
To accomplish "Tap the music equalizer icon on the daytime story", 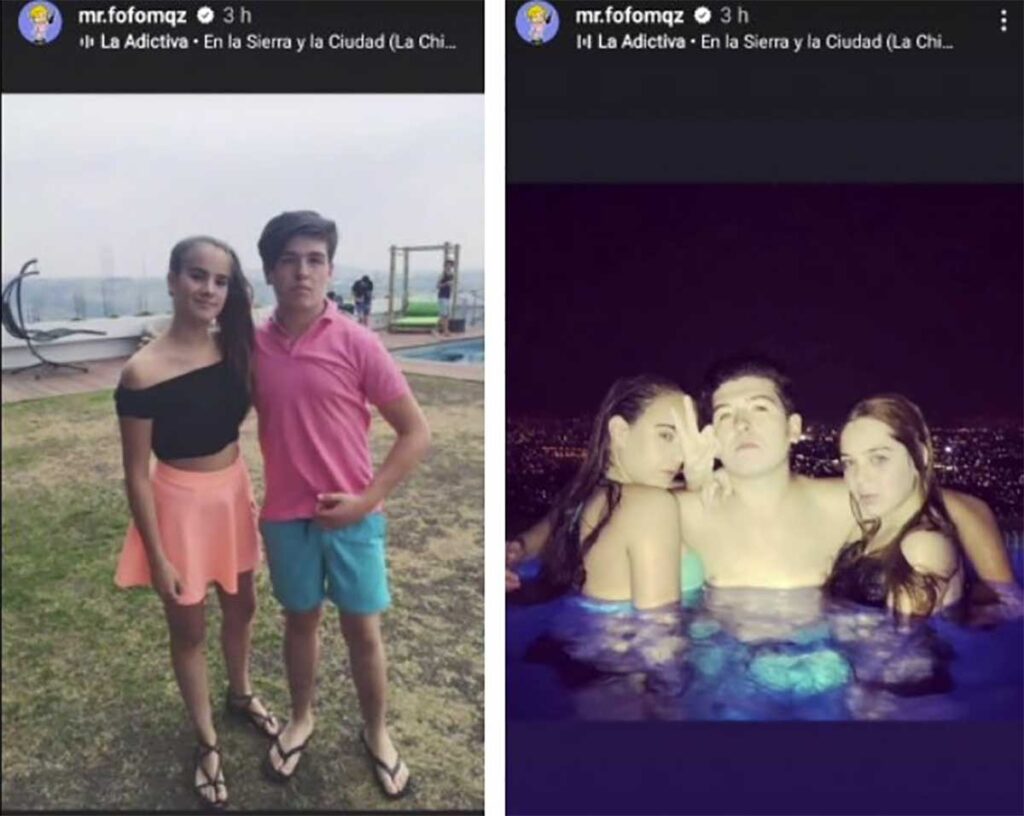I will pos(86,42).
